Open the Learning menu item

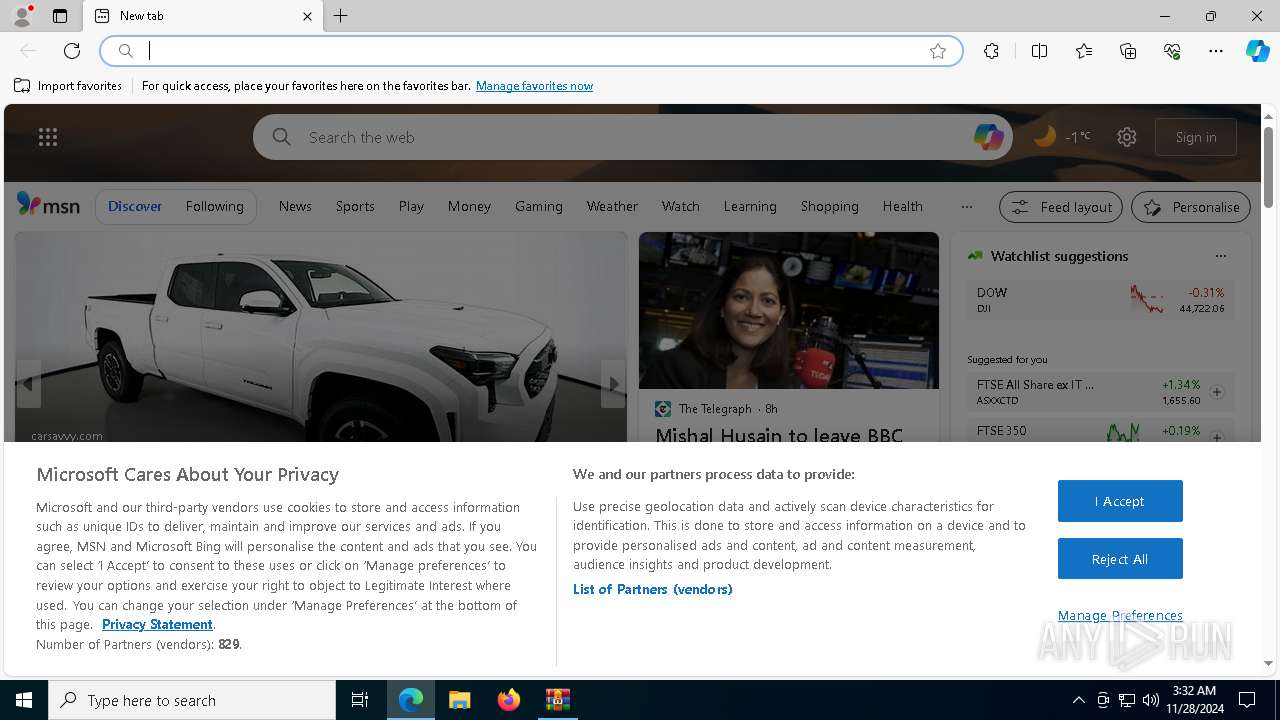tap(750, 206)
